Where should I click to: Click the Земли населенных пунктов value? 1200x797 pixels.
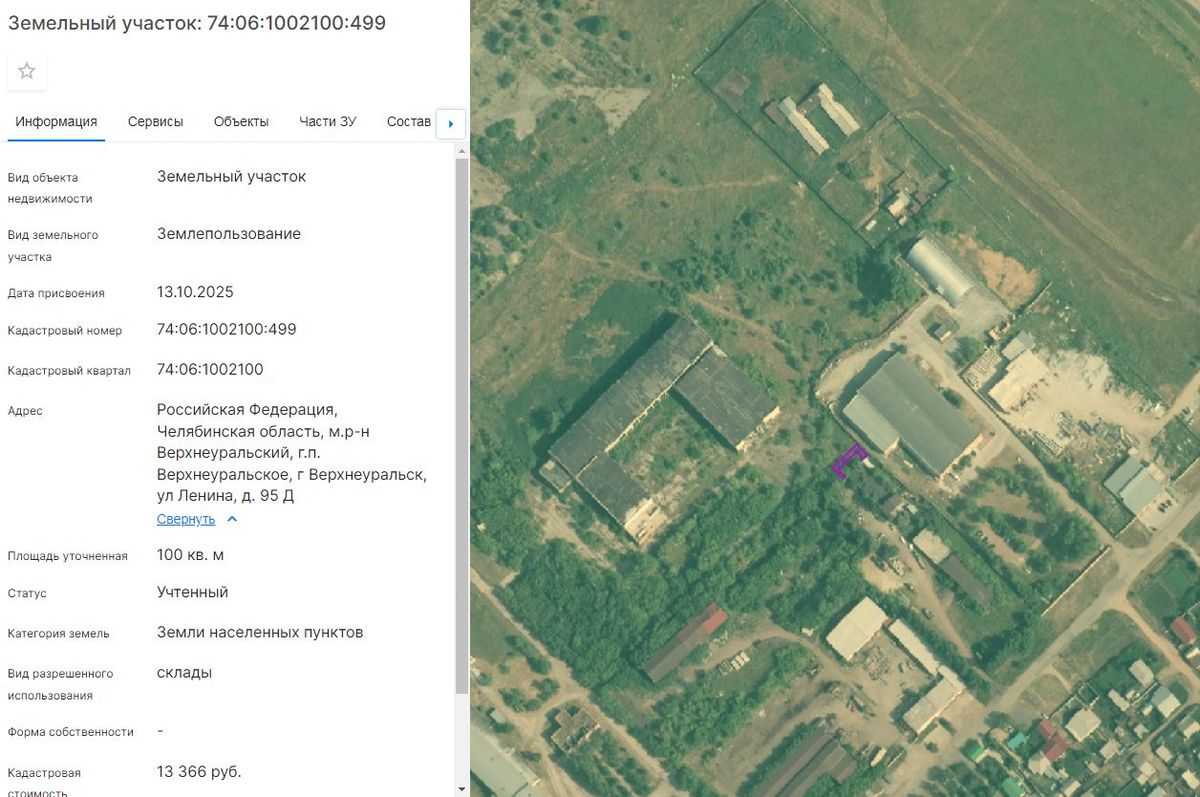click(260, 632)
